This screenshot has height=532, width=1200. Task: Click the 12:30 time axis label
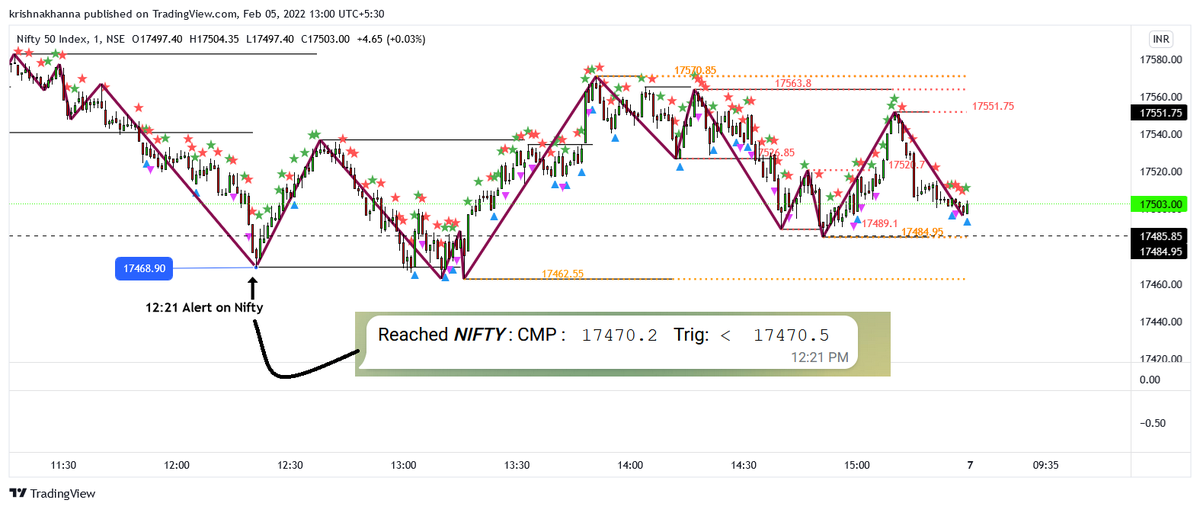pyautogui.click(x=290, y=465)
